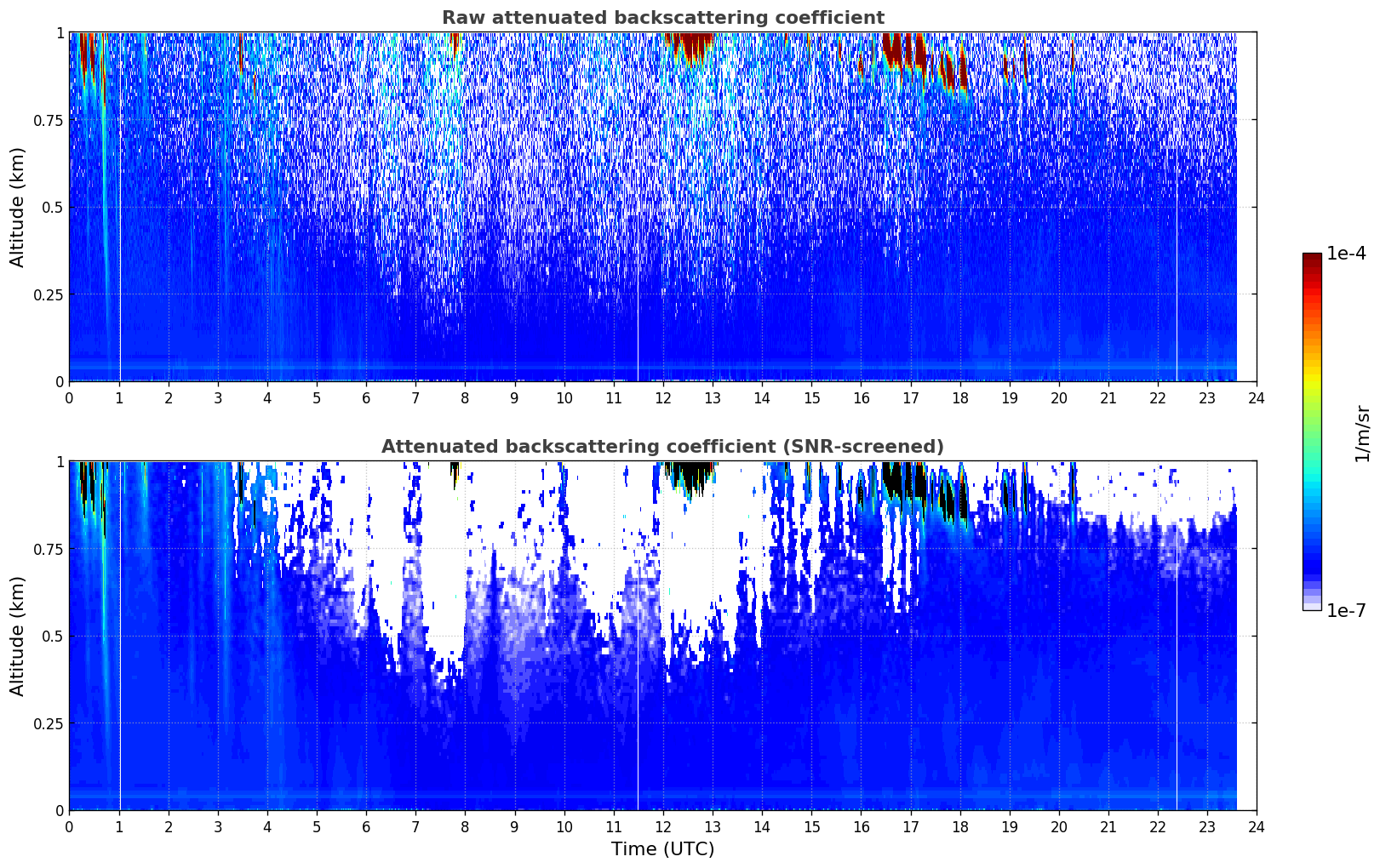Select the bottom plot's "Altitude (km)" label
This screenshot has width=1380, height=868.
point(18,636)
